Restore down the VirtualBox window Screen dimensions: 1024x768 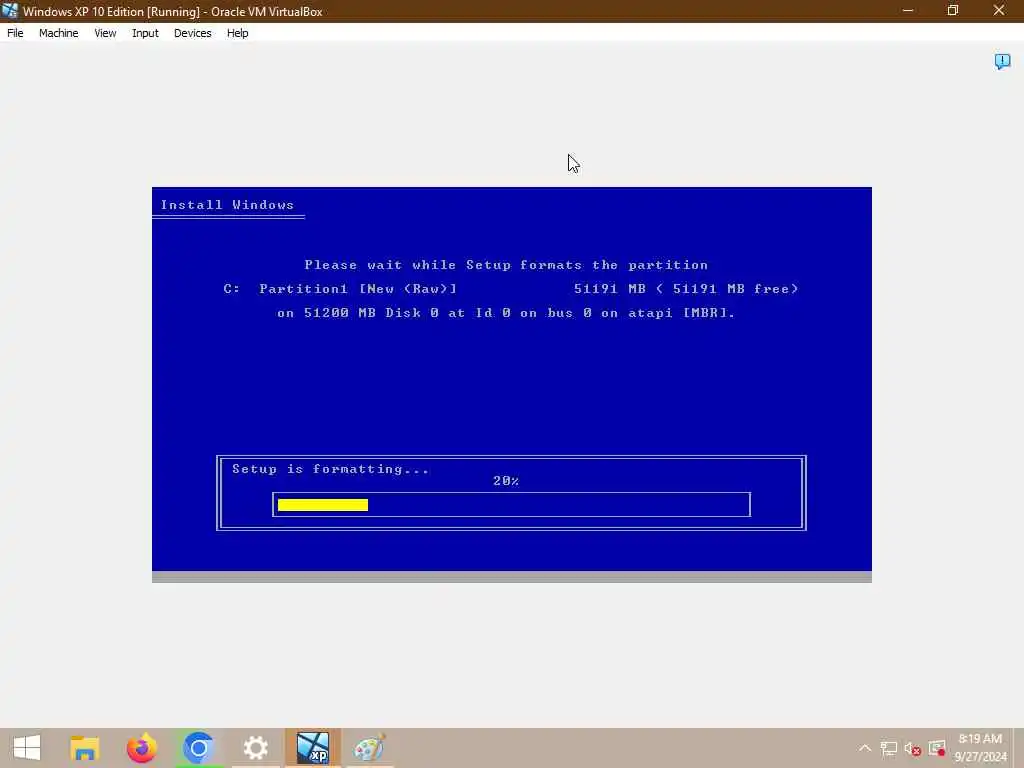953,10
